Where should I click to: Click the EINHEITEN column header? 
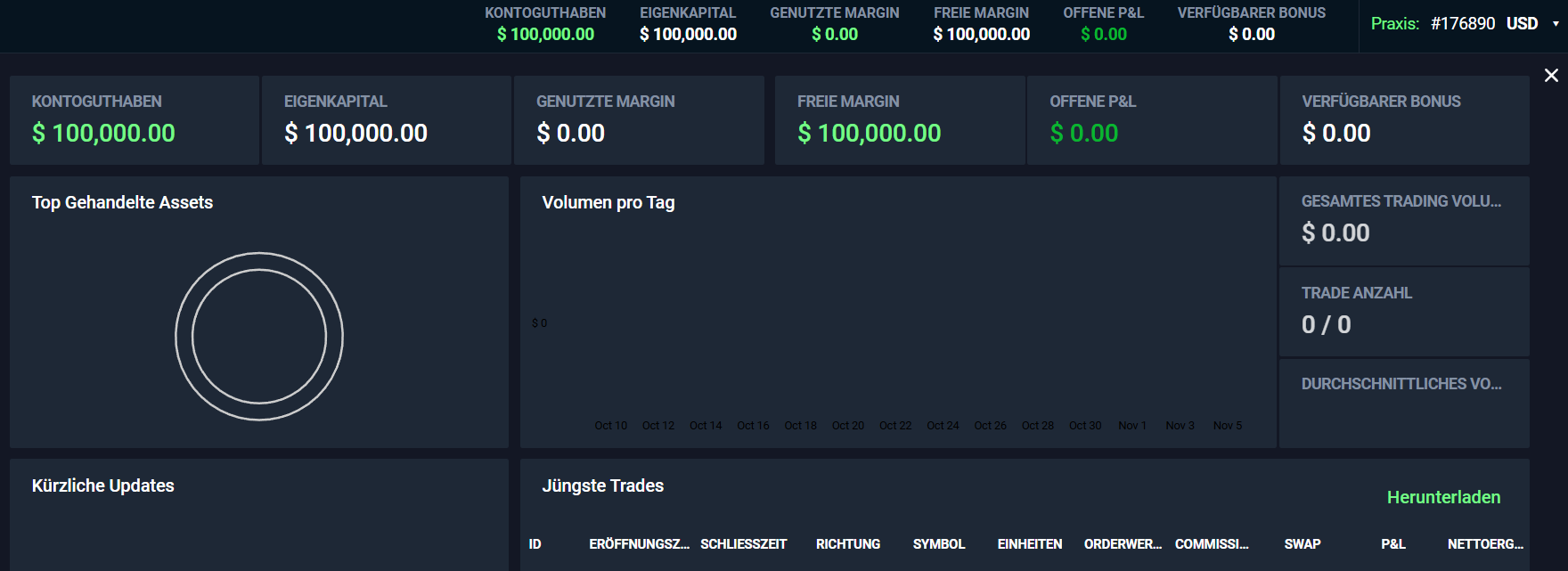[x=1029, y=544]
